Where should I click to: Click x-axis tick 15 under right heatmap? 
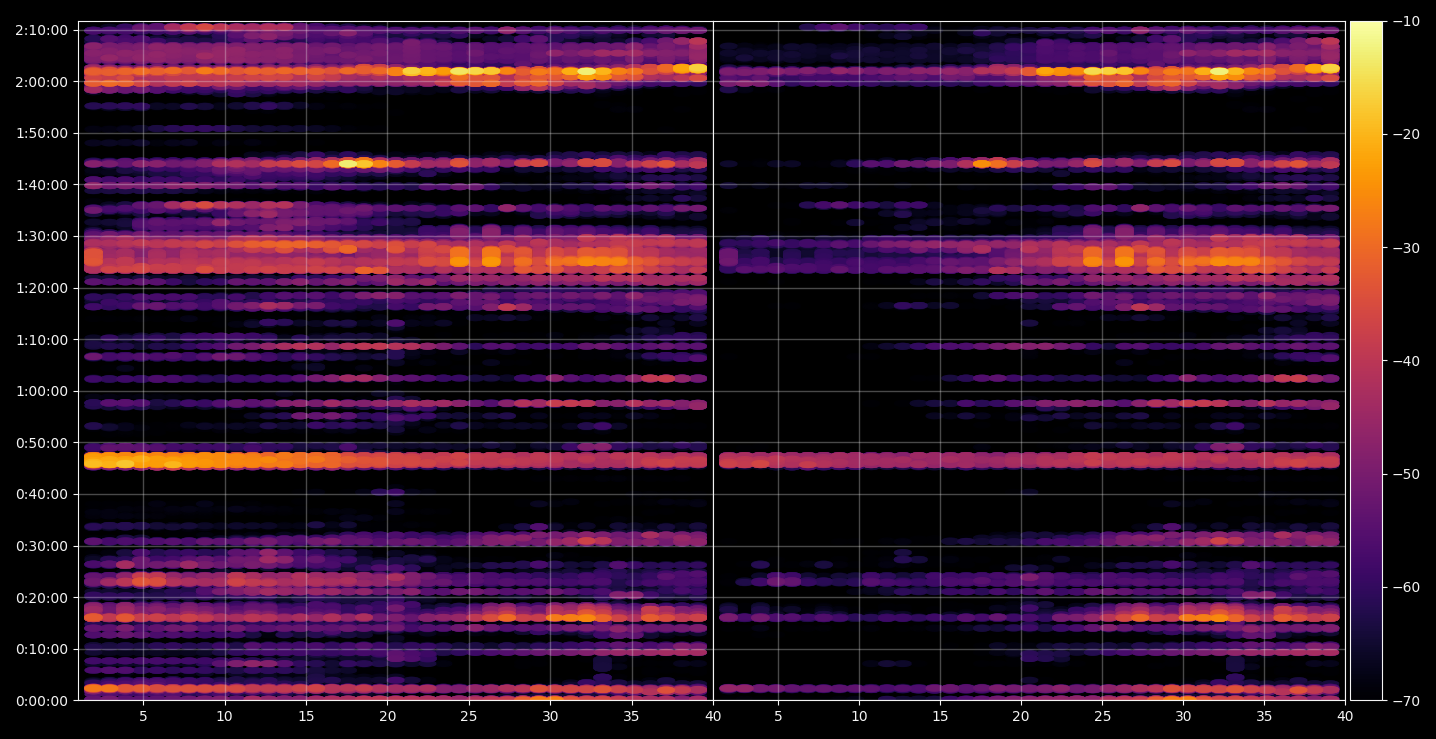(x=940, y=717)
